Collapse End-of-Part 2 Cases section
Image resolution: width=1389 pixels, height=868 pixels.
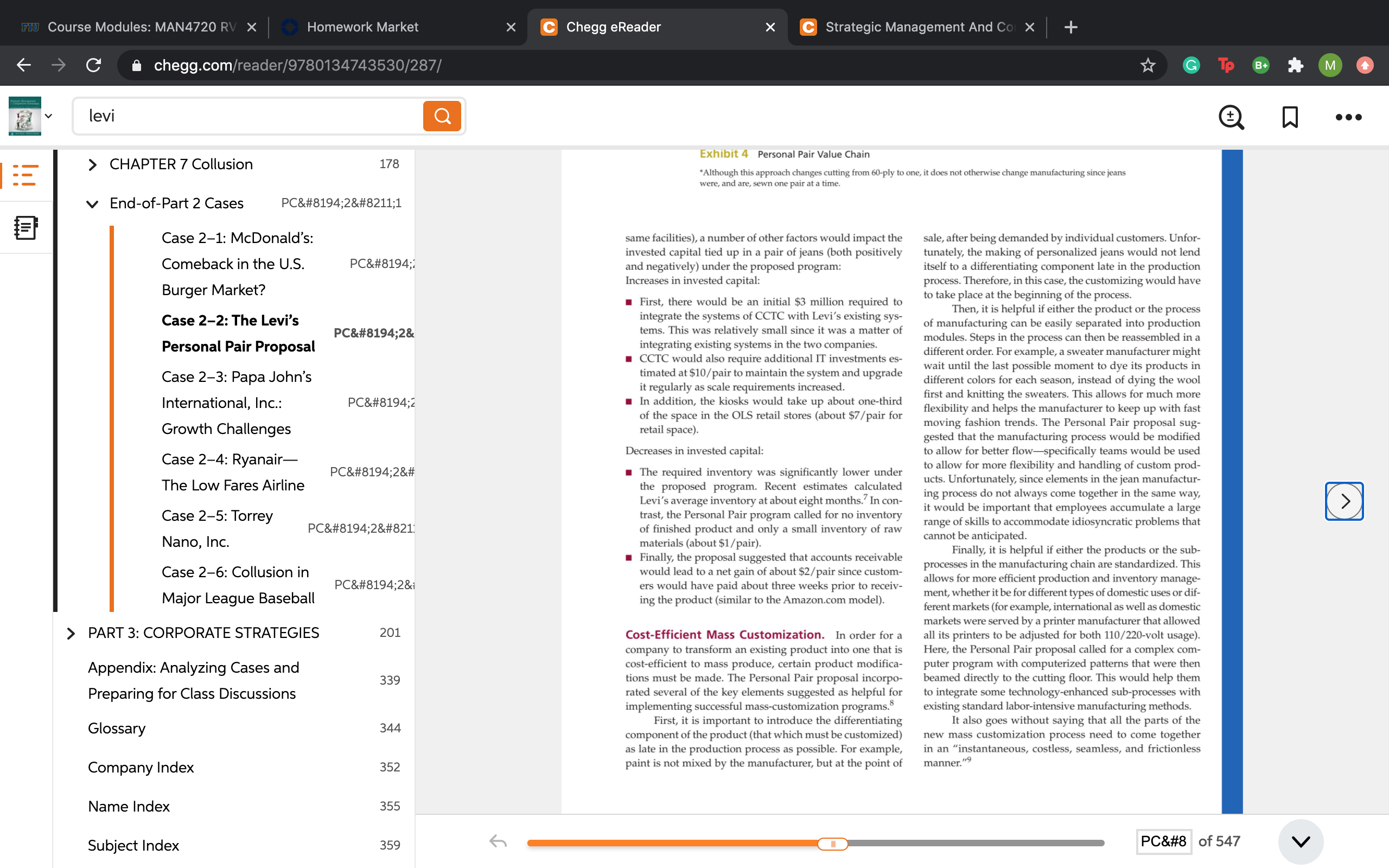pos(92,204)
